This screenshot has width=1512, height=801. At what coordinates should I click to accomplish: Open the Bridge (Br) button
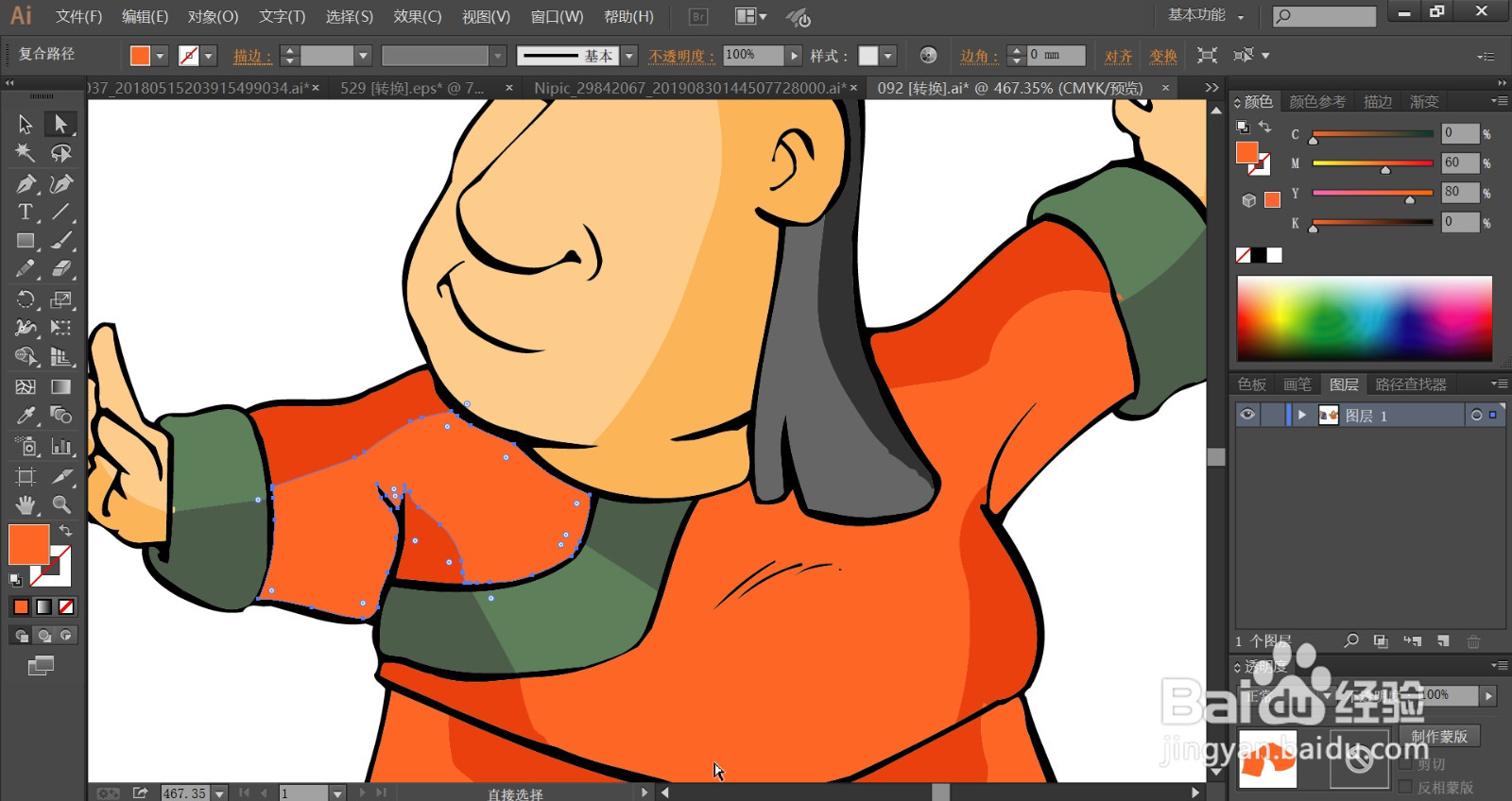coord(698,17)
